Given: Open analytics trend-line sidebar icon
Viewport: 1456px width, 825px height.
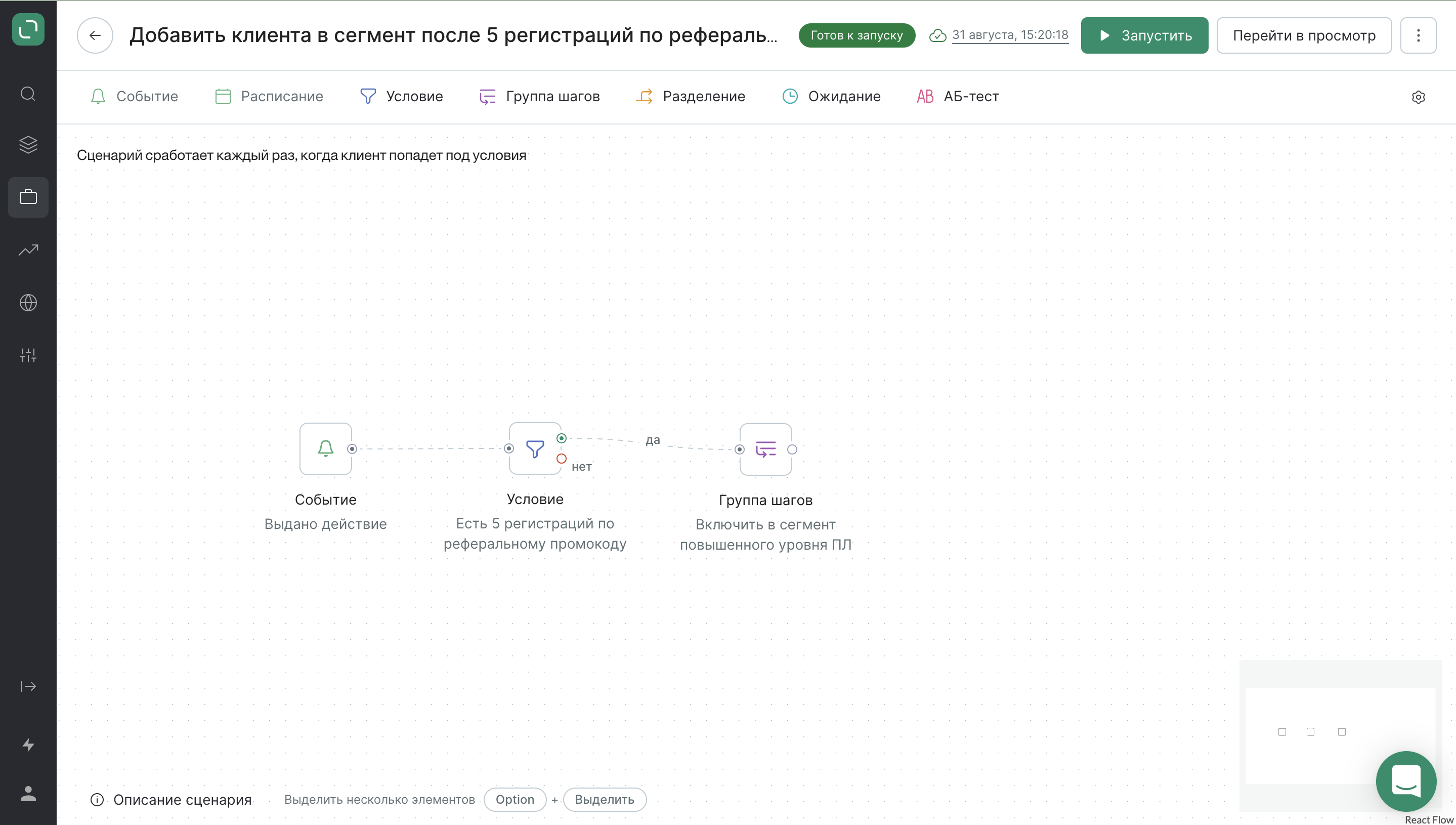Looking at the screenshot, I should (x=28, y=250).
